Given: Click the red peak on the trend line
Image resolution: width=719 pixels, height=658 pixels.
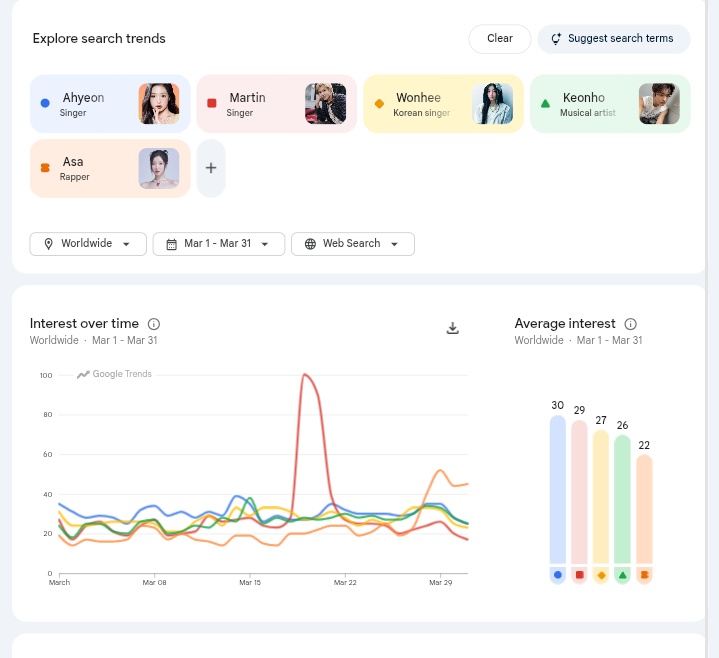Looking at the screenshot, I should click(x=305, y=375).
